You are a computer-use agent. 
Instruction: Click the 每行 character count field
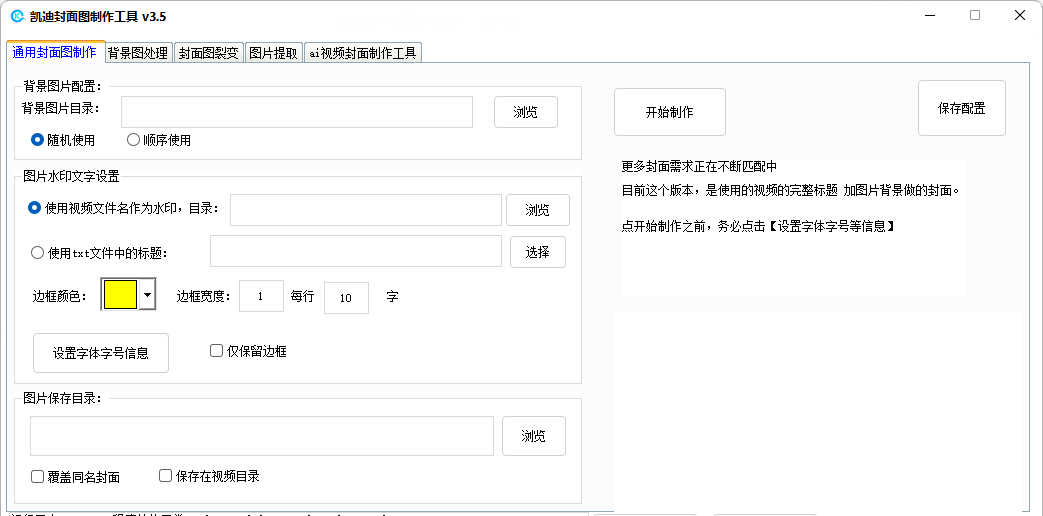347,298
